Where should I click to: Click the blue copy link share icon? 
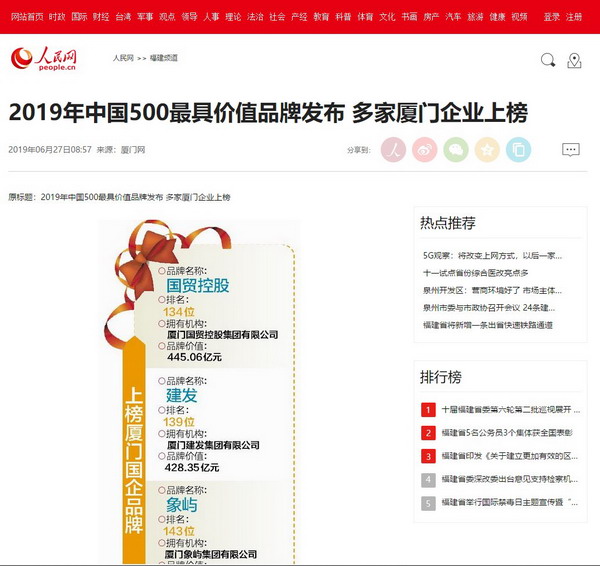coord(518,150)
